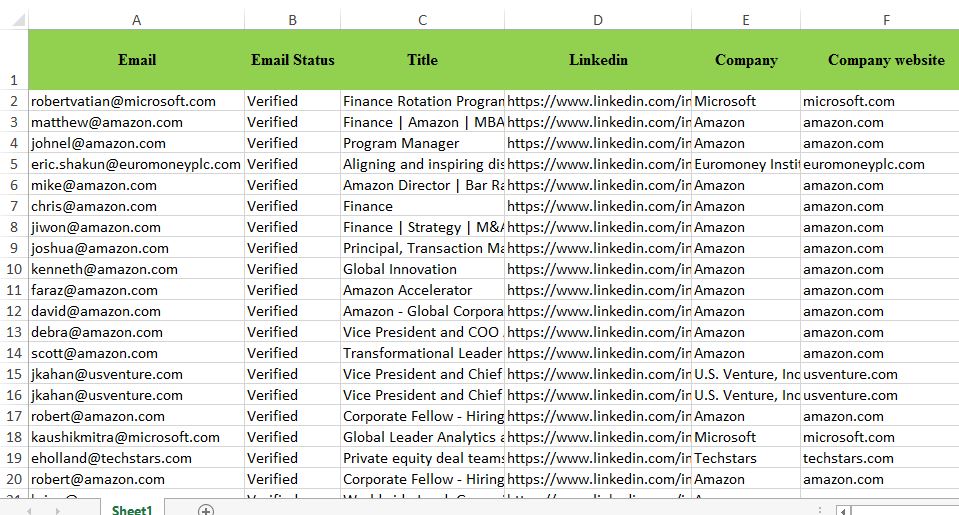959x515 pixels.
Task: Select column A header
Action: (136, 19)
